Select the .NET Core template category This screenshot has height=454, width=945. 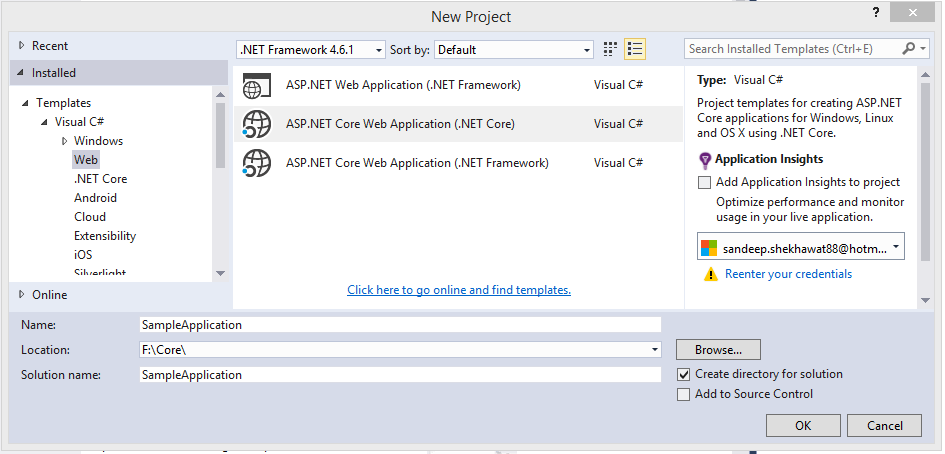101,179
